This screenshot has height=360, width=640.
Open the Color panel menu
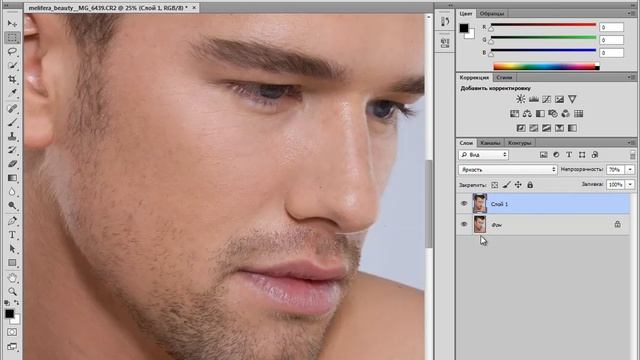(x=632, y=13)
